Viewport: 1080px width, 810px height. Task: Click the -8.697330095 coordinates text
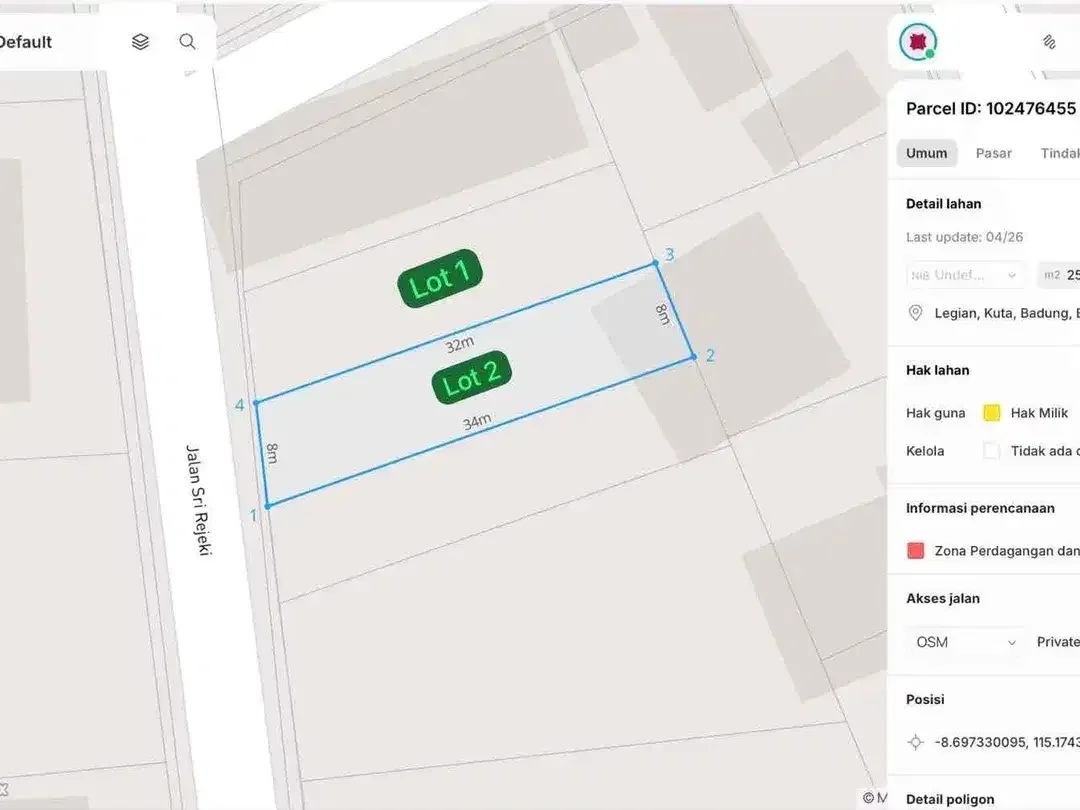[1007, 742]
